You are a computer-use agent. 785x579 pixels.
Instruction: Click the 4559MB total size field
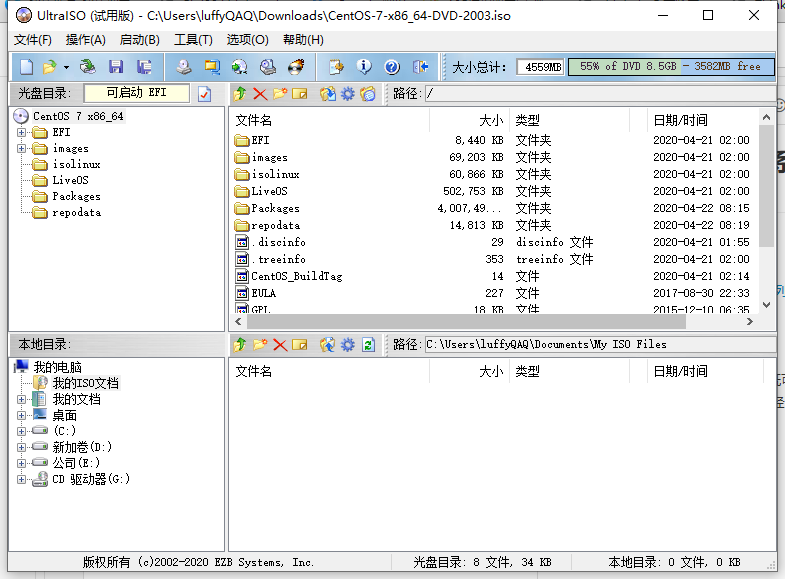[540, 67]
